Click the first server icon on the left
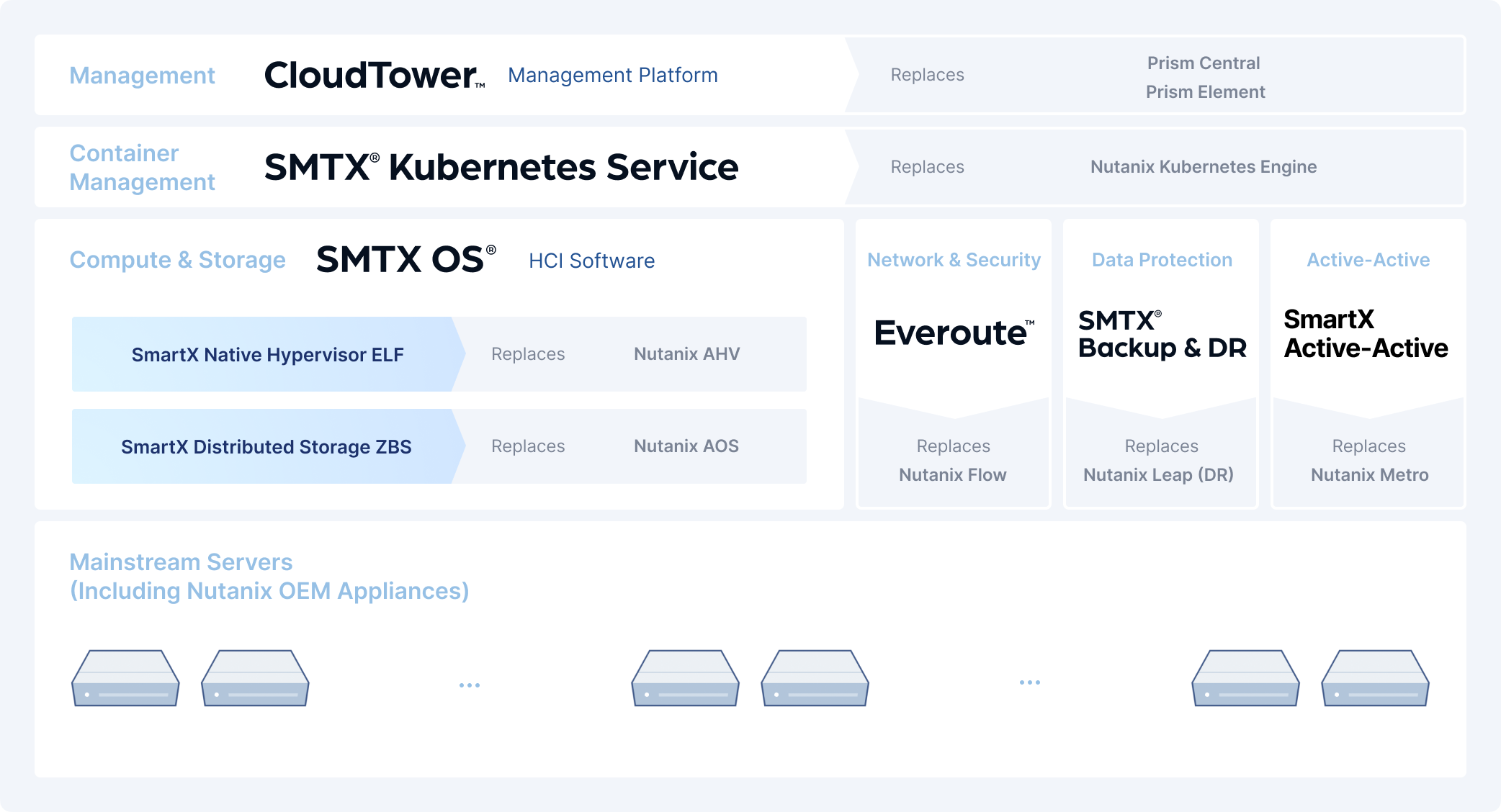Image resolution: width=1501 pixels, height=812 pixels. tap(125, 678)
